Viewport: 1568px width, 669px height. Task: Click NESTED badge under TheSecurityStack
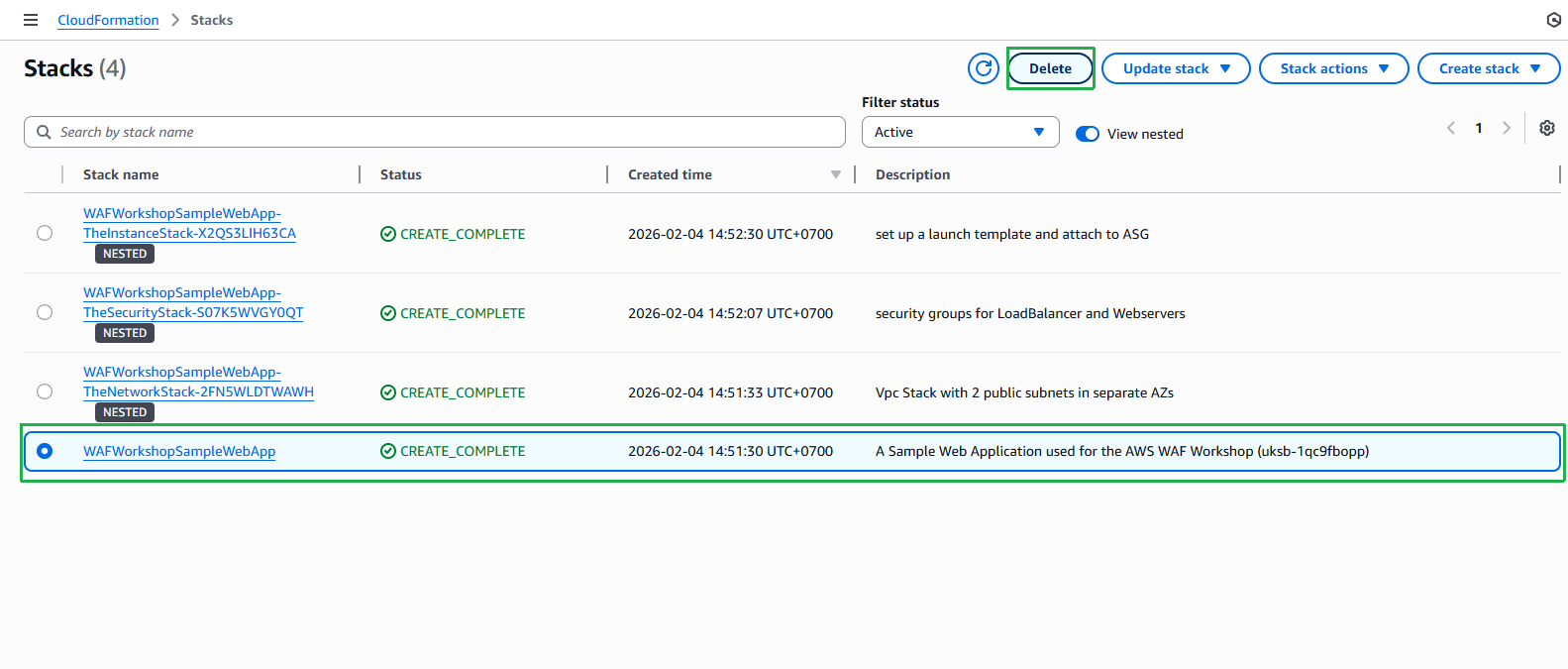pos(125,333)
